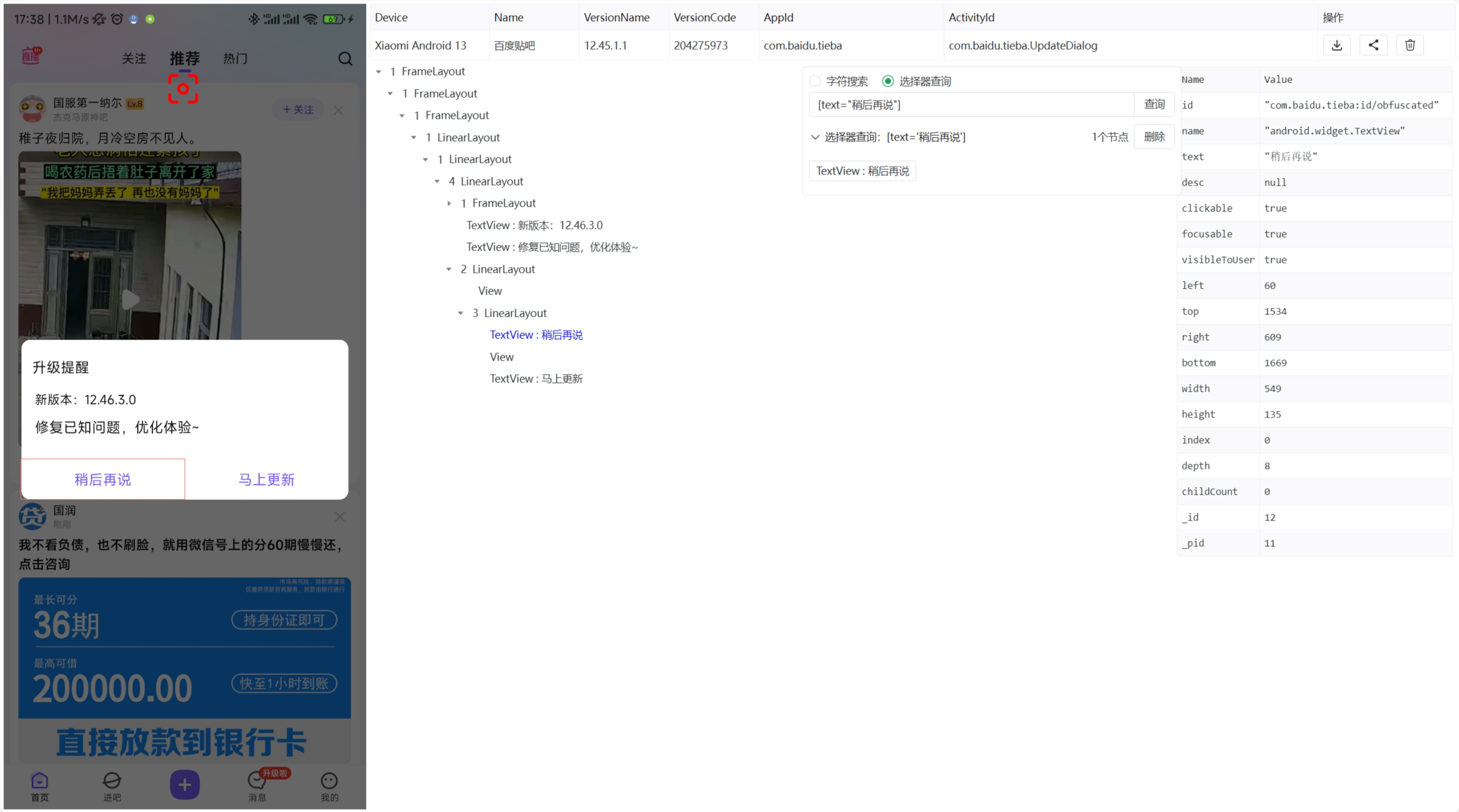Tap 马上更新 in the upgrade dialog

(x=266, y=479)
